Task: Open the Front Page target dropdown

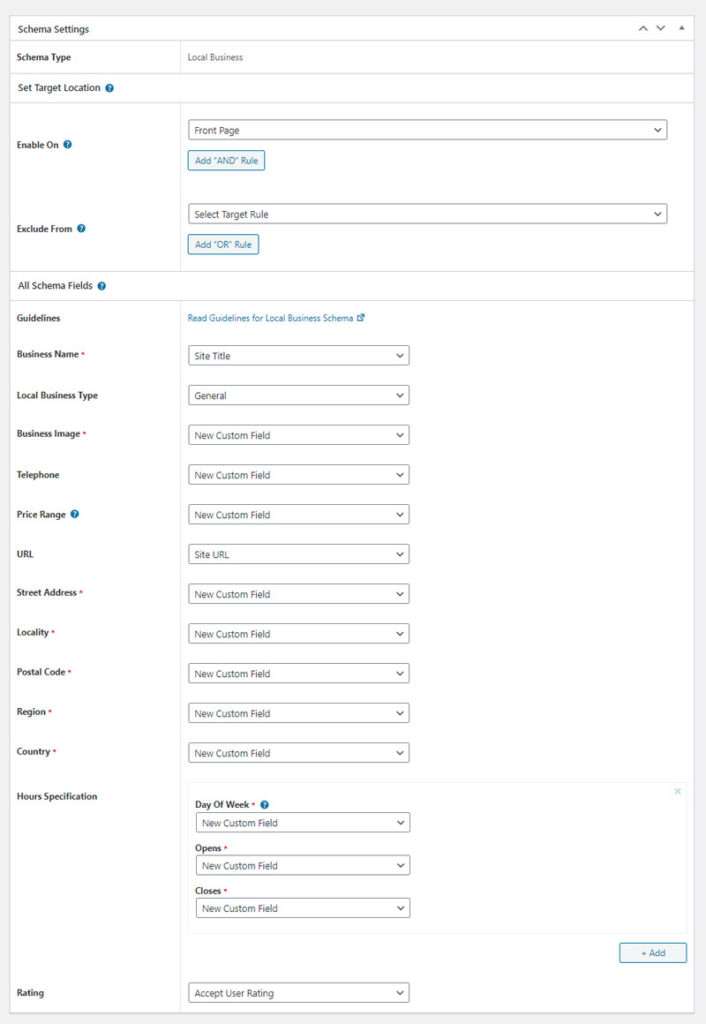Action: (427, 130)
